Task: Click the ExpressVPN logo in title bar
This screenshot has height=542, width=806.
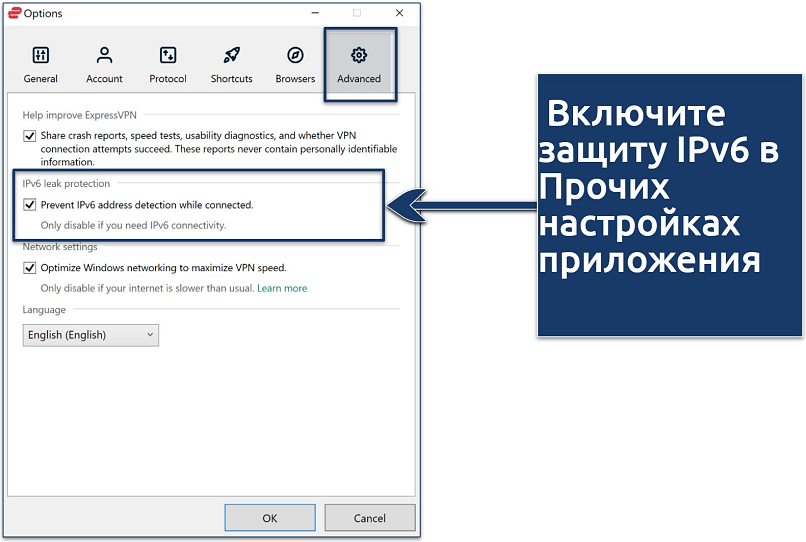Action: click(x=15, y=13)
